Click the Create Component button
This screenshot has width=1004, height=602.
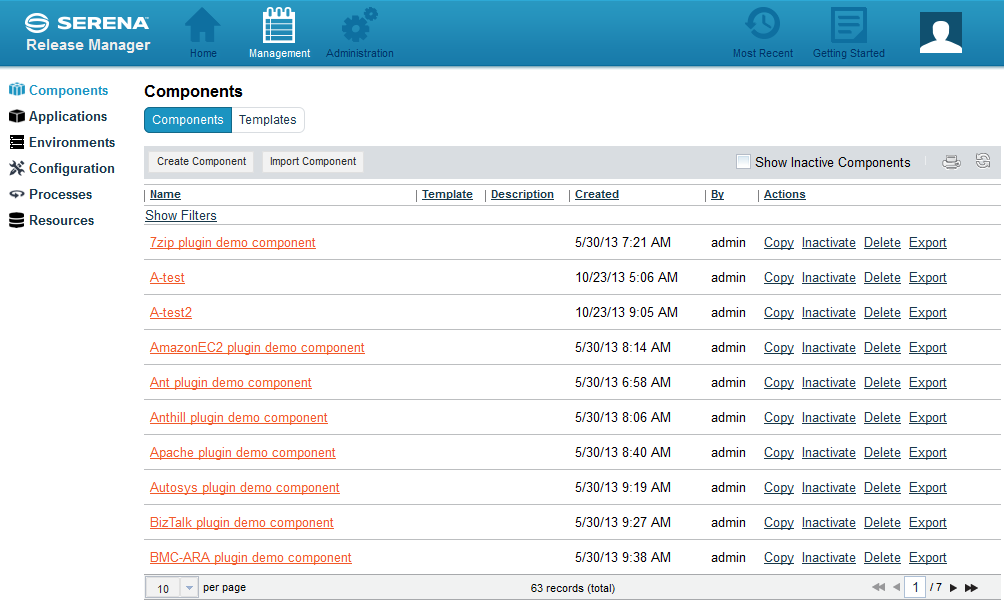tap(201, 162)
